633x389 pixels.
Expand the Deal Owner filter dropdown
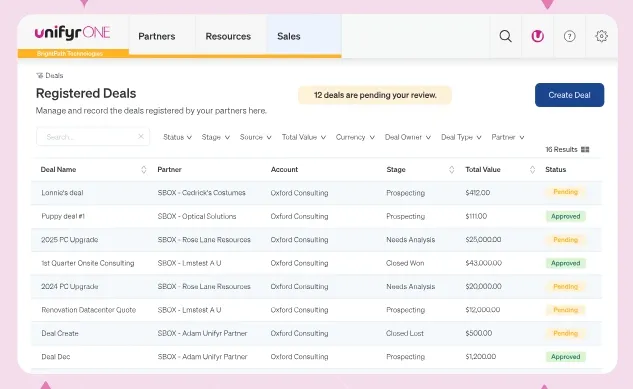click(408, 137)
